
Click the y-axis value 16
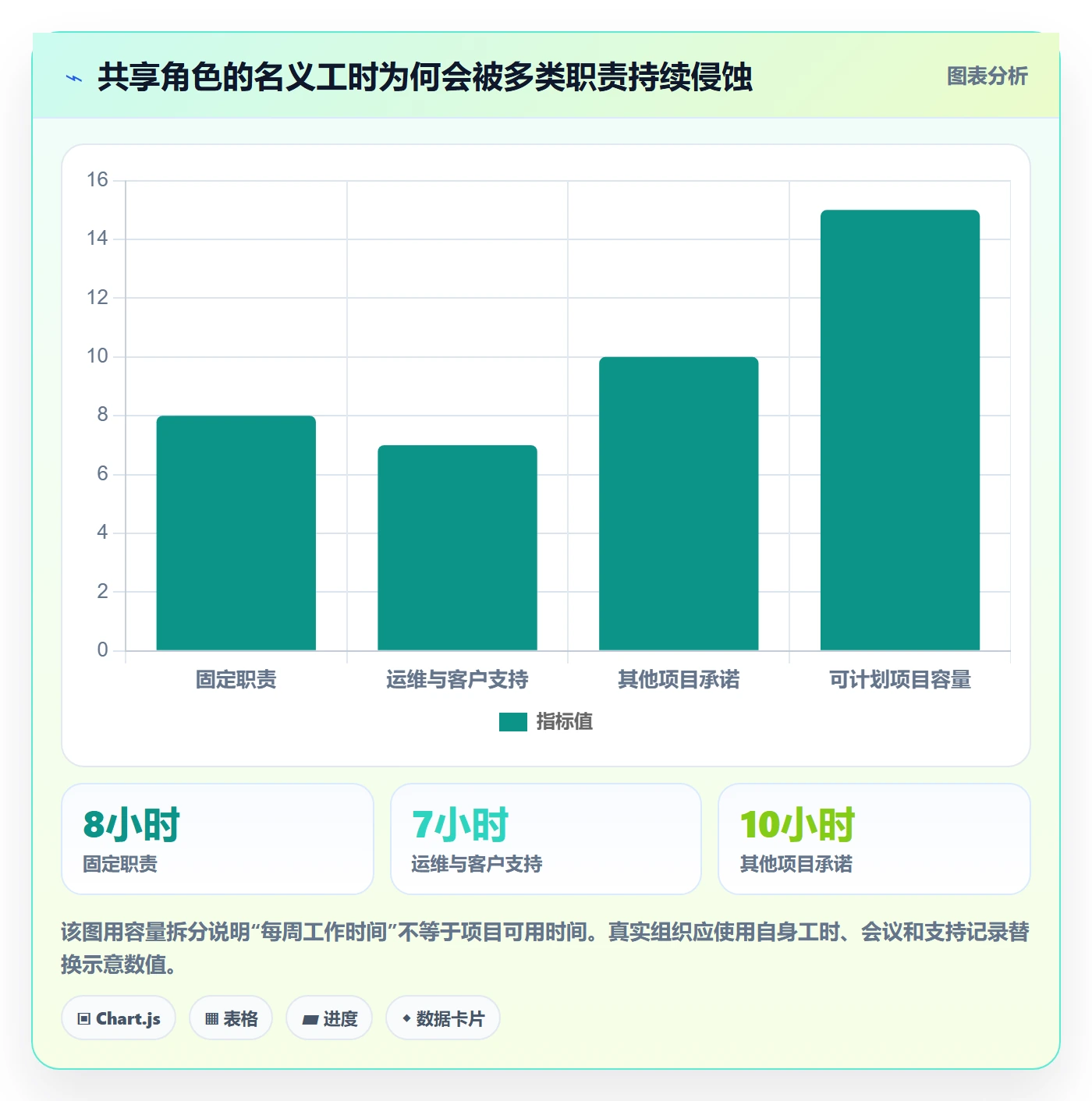pyautogui.click(x=97, y=180)
